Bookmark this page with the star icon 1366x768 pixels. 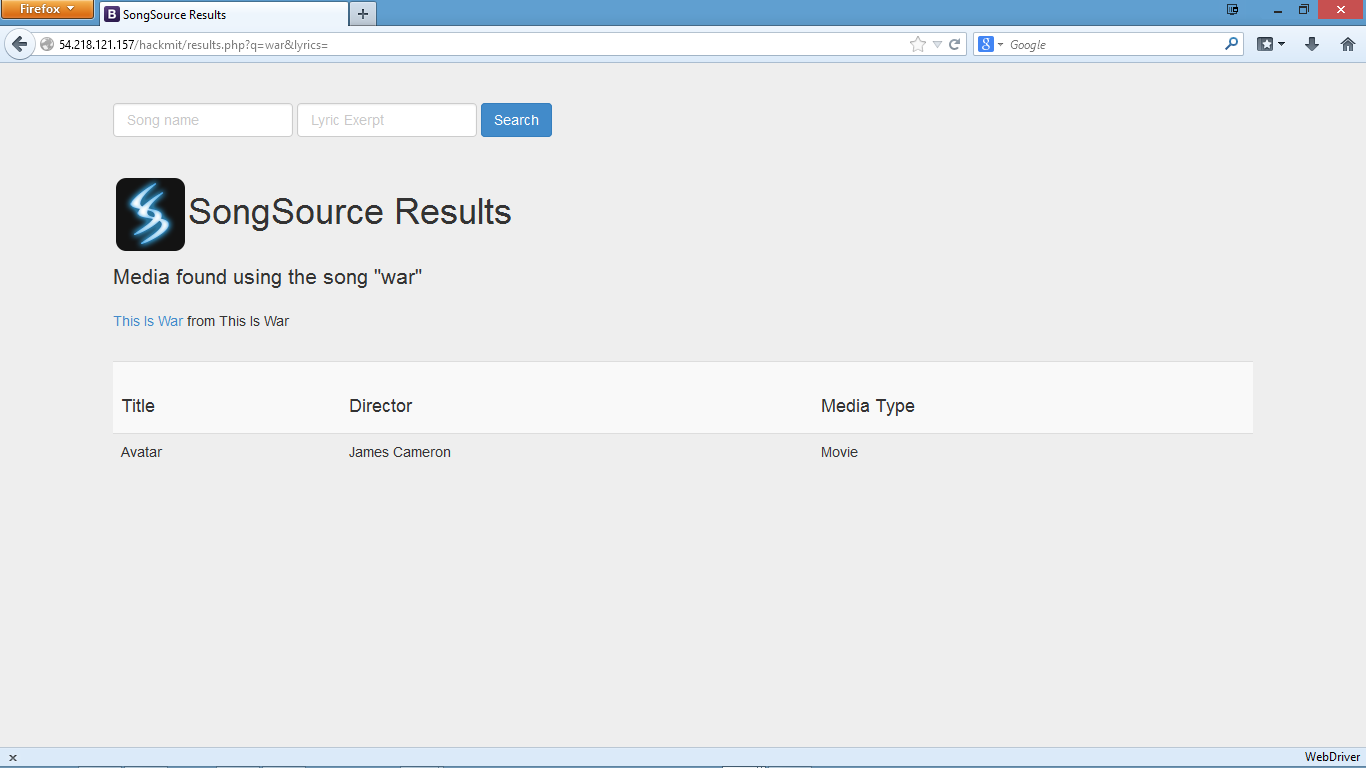917,44
